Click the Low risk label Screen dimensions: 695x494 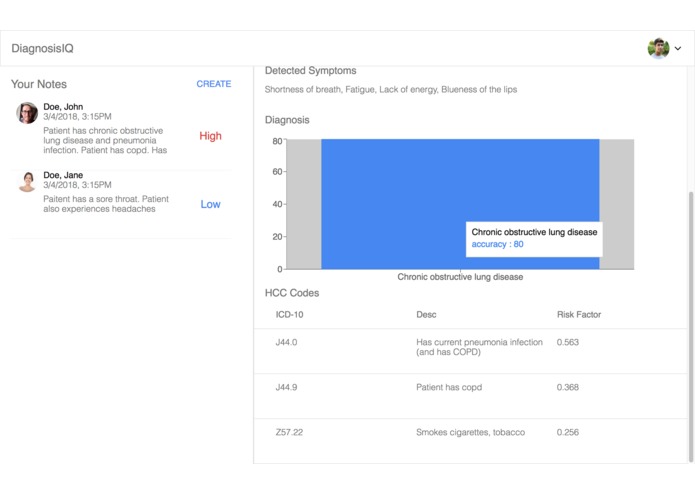[210, 204]
